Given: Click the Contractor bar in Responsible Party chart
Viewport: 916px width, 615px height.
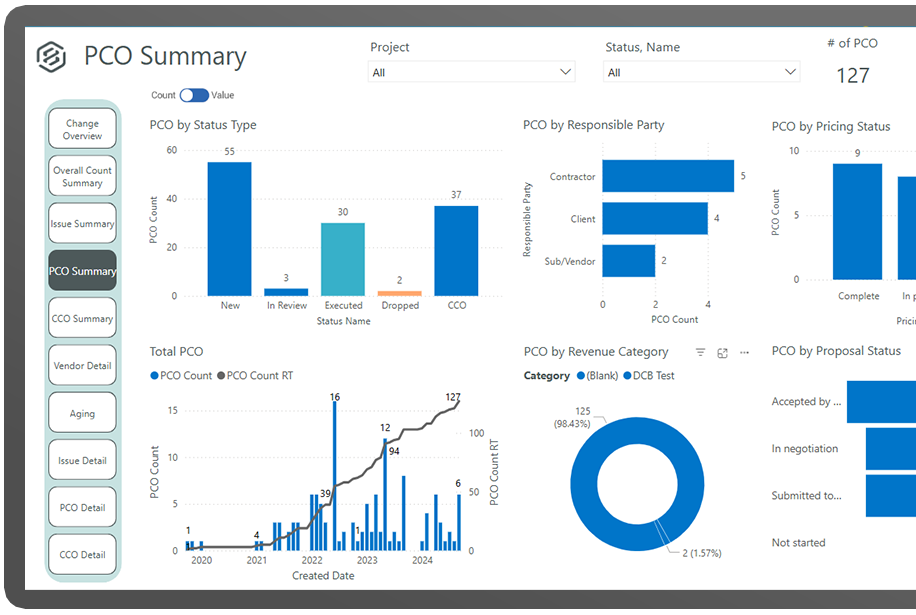Looking at the screenshot, I should pyautogui.click(x=667, y=176).
